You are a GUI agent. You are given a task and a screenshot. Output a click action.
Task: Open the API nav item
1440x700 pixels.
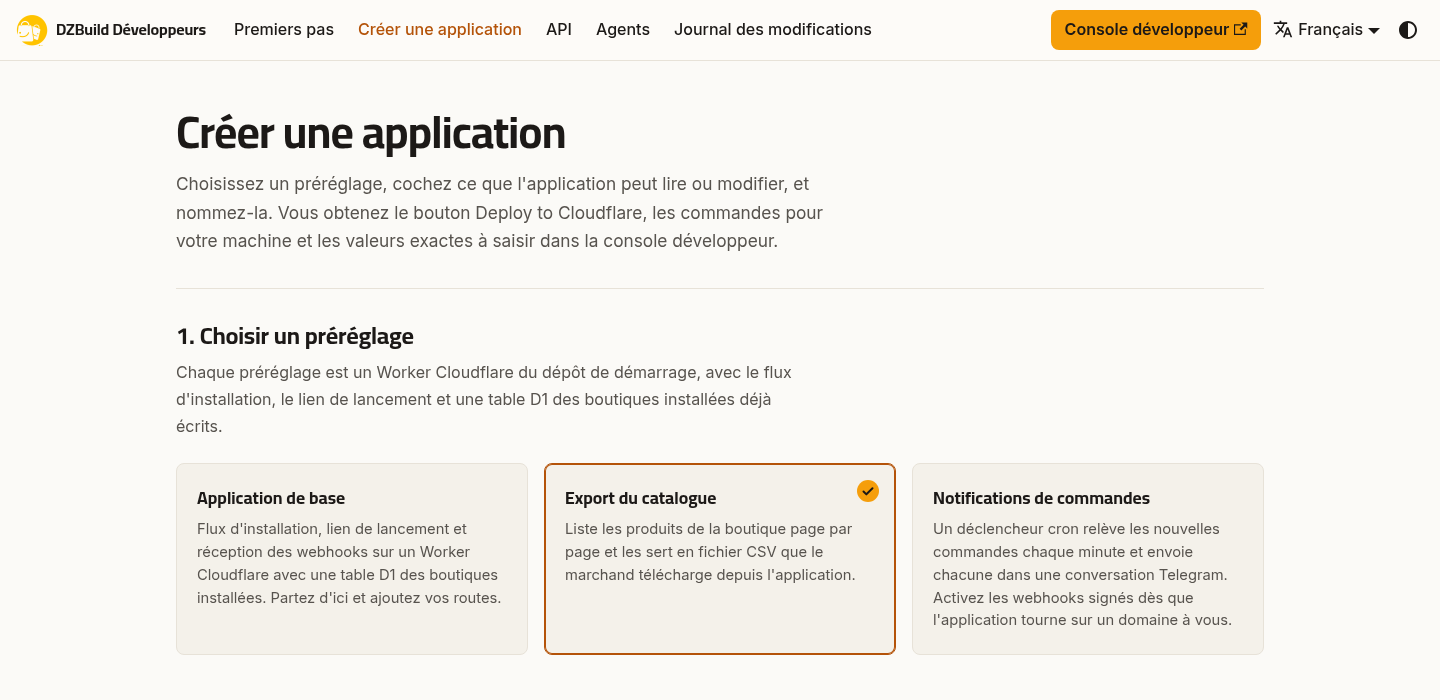click(x=559, y=30)
